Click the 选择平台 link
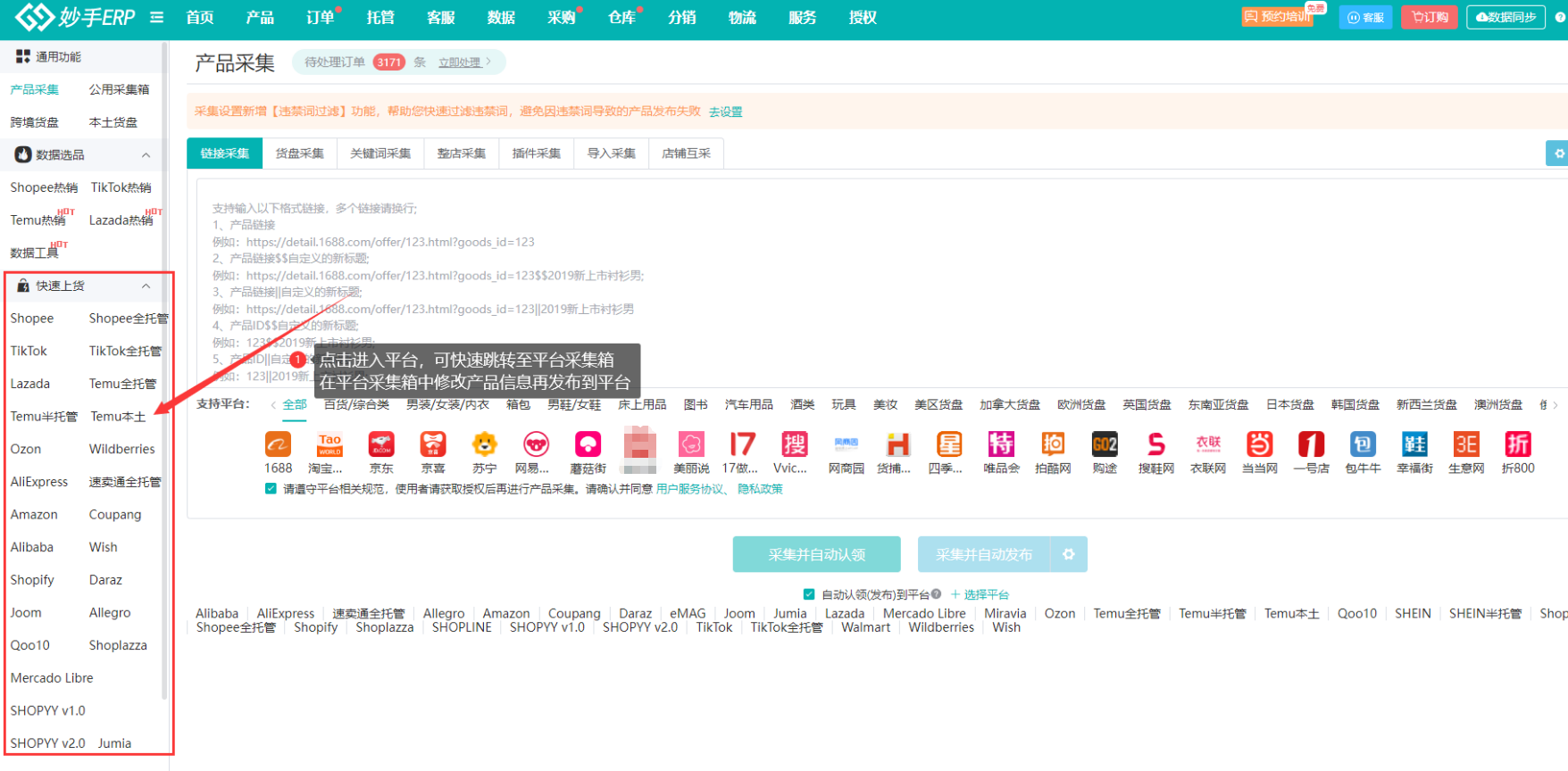This screenshot has height=771, width=1568. [980, 594]
